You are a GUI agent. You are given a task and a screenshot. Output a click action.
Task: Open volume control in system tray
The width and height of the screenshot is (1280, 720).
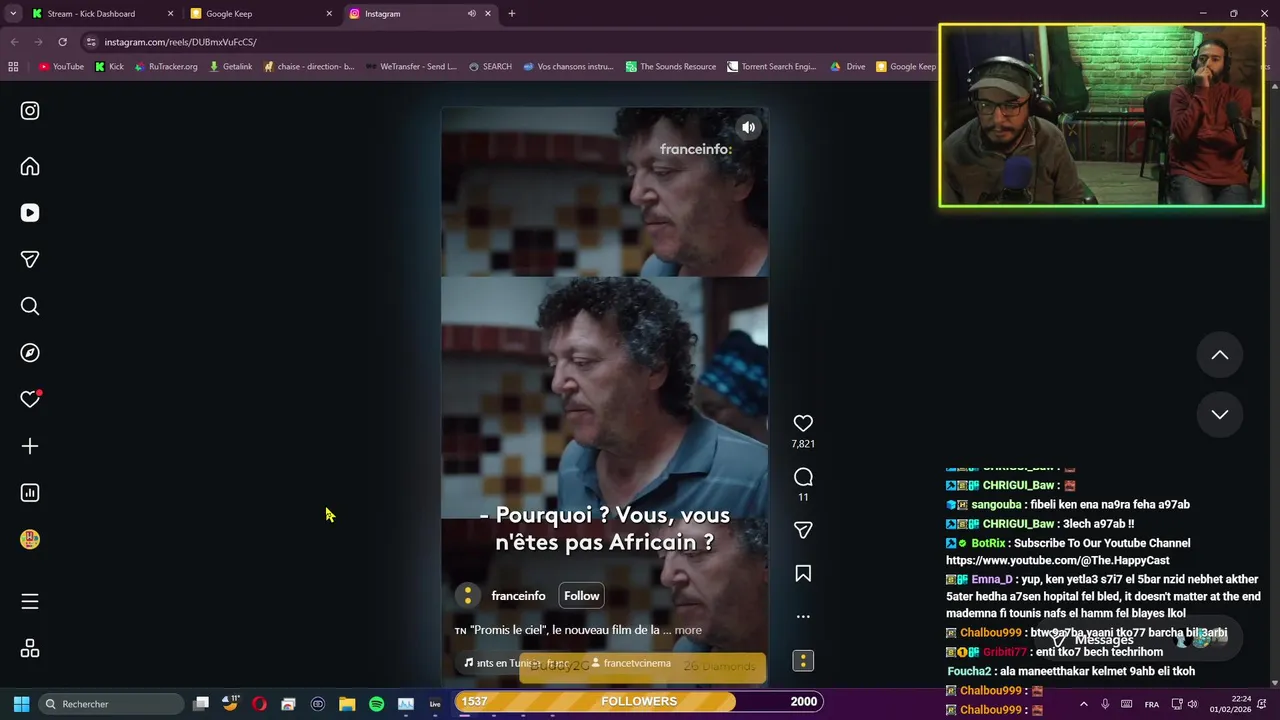(x=1192, y=704)
